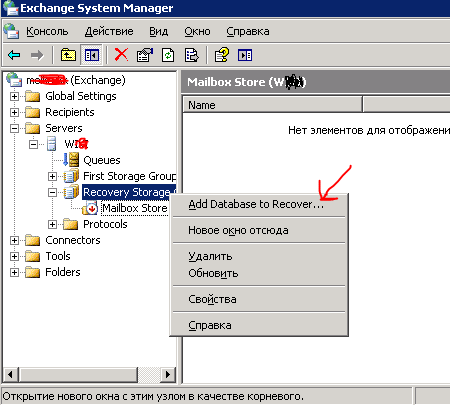Toggle the Show/Hide Console Tree button
The width and height of the screenshot is (450, 405).
[91, 55]
